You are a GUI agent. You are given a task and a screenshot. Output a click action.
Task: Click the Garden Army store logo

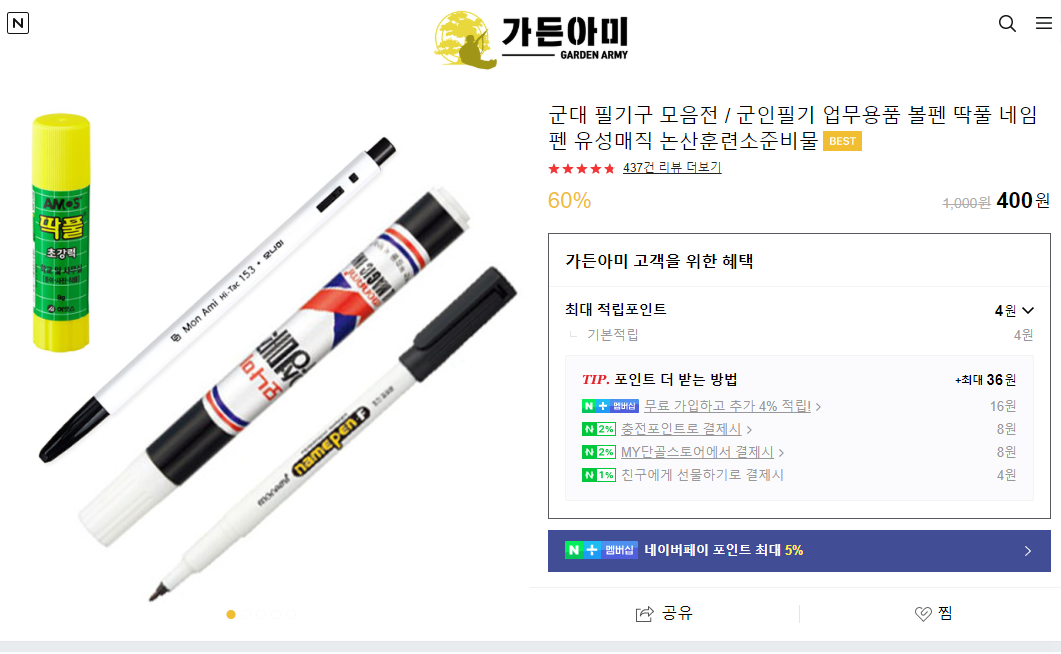(531, 39)
